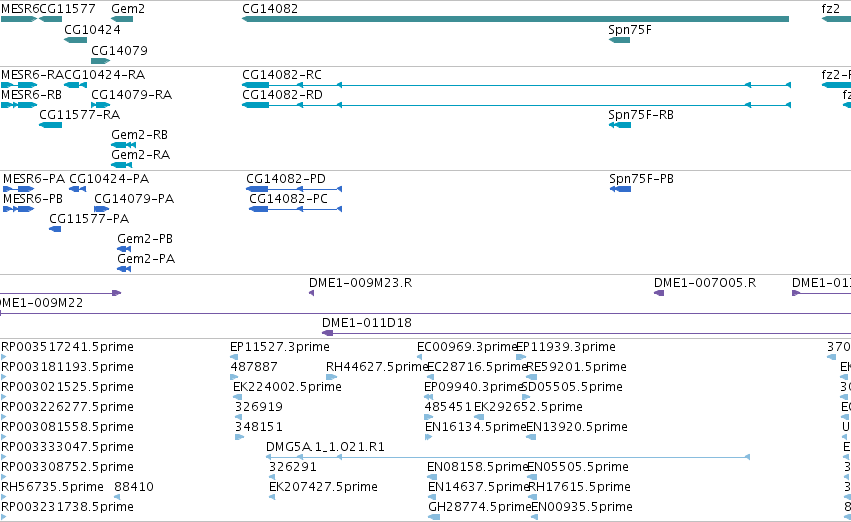Select EST RH56735.5prime
851x522 pixels.
coord(52,487)
